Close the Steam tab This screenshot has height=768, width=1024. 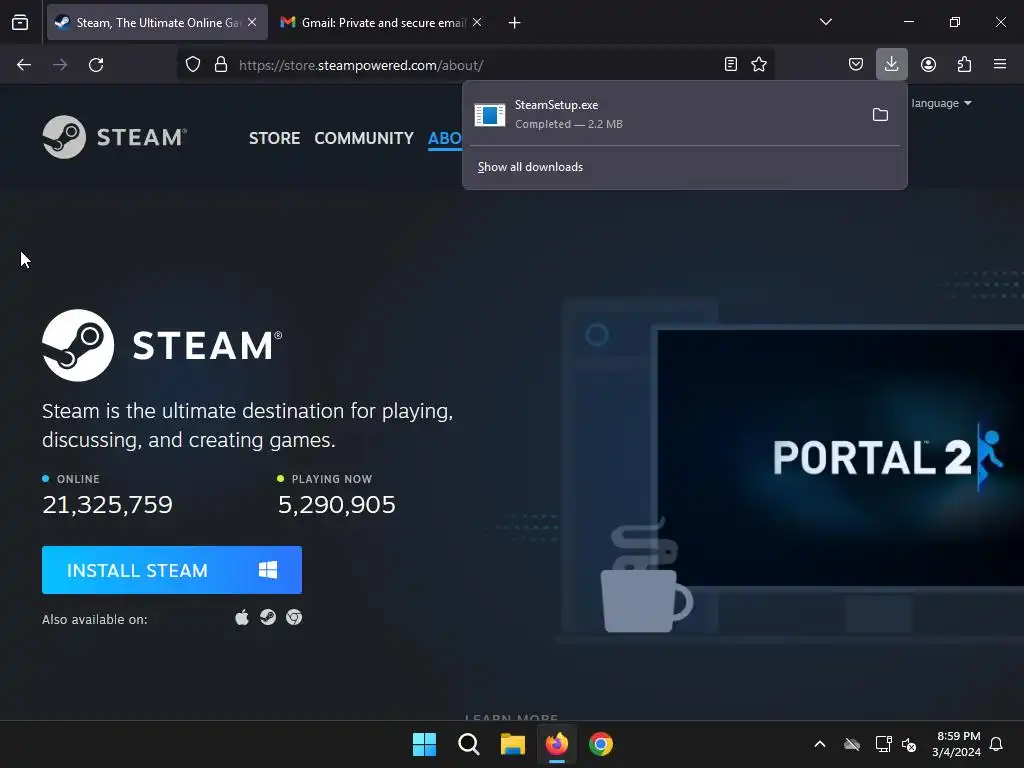[x=252, y=22]
